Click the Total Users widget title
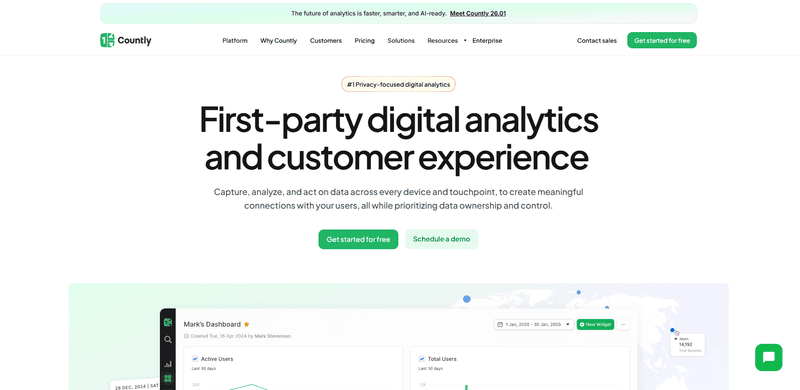800x390 pixels. [x=442, y=359]
